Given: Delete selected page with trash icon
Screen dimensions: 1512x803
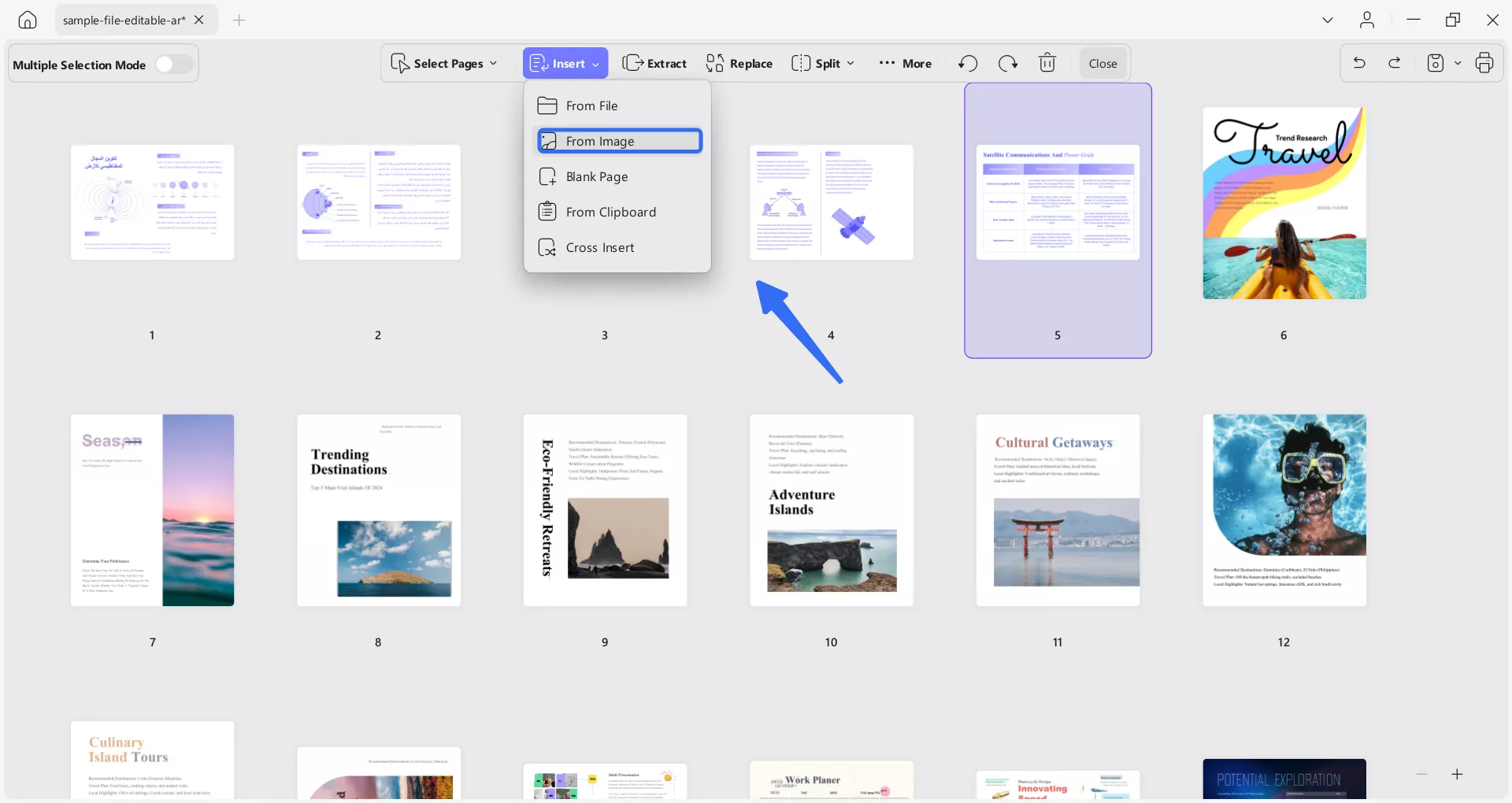Looking at the screenshot, I should (1047, 63).
